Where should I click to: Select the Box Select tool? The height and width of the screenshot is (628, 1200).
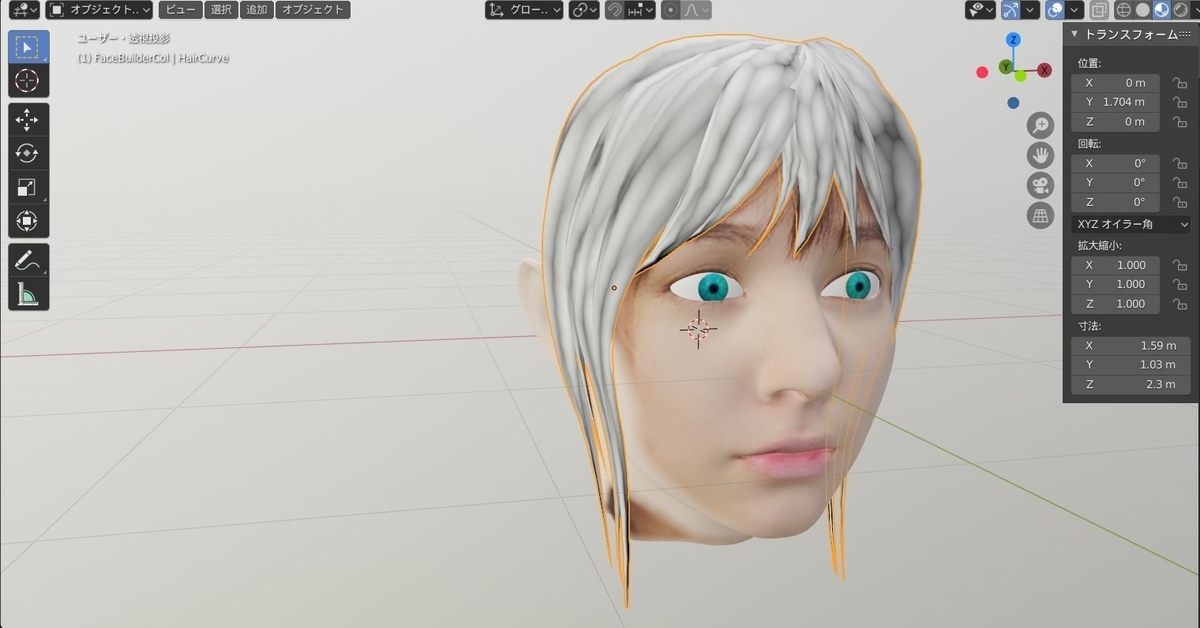click(28, 47)
